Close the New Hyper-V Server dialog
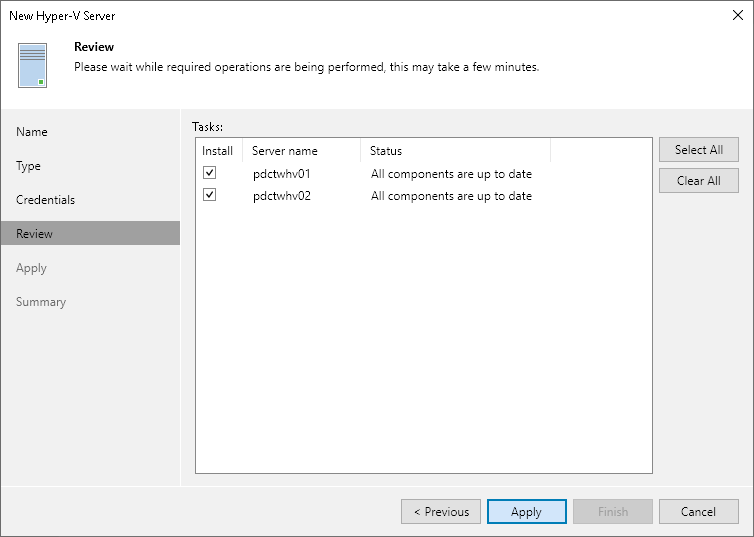 [x=738, y=15]
